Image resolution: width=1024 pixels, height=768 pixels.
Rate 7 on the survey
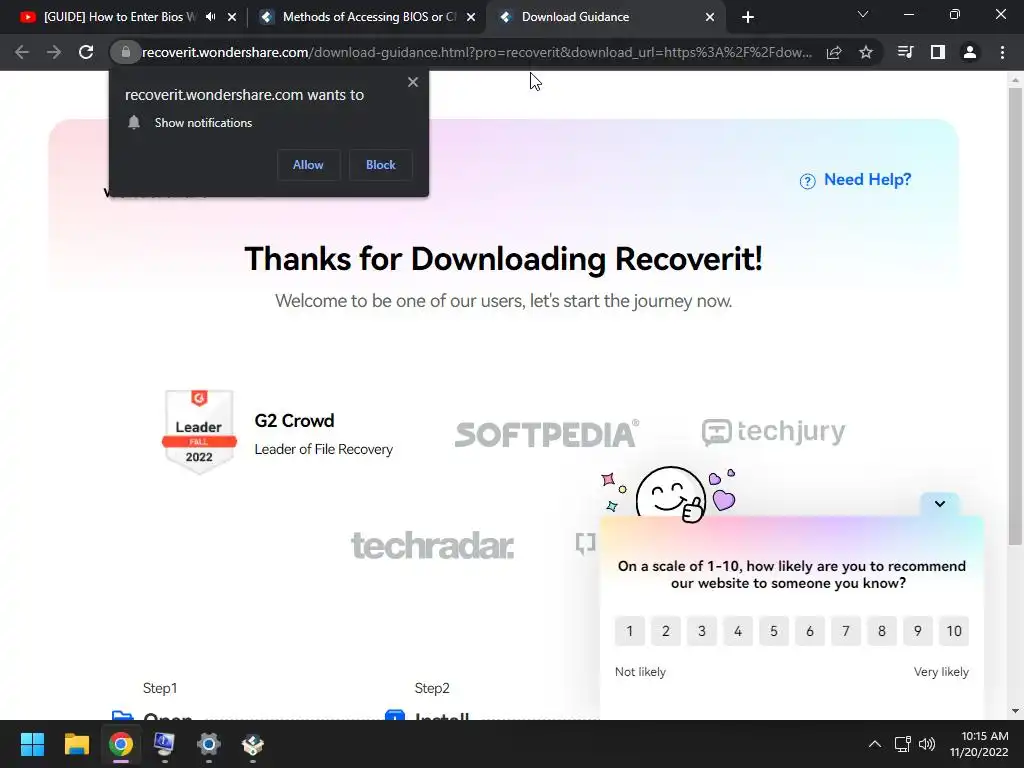(x=846, y=631)
